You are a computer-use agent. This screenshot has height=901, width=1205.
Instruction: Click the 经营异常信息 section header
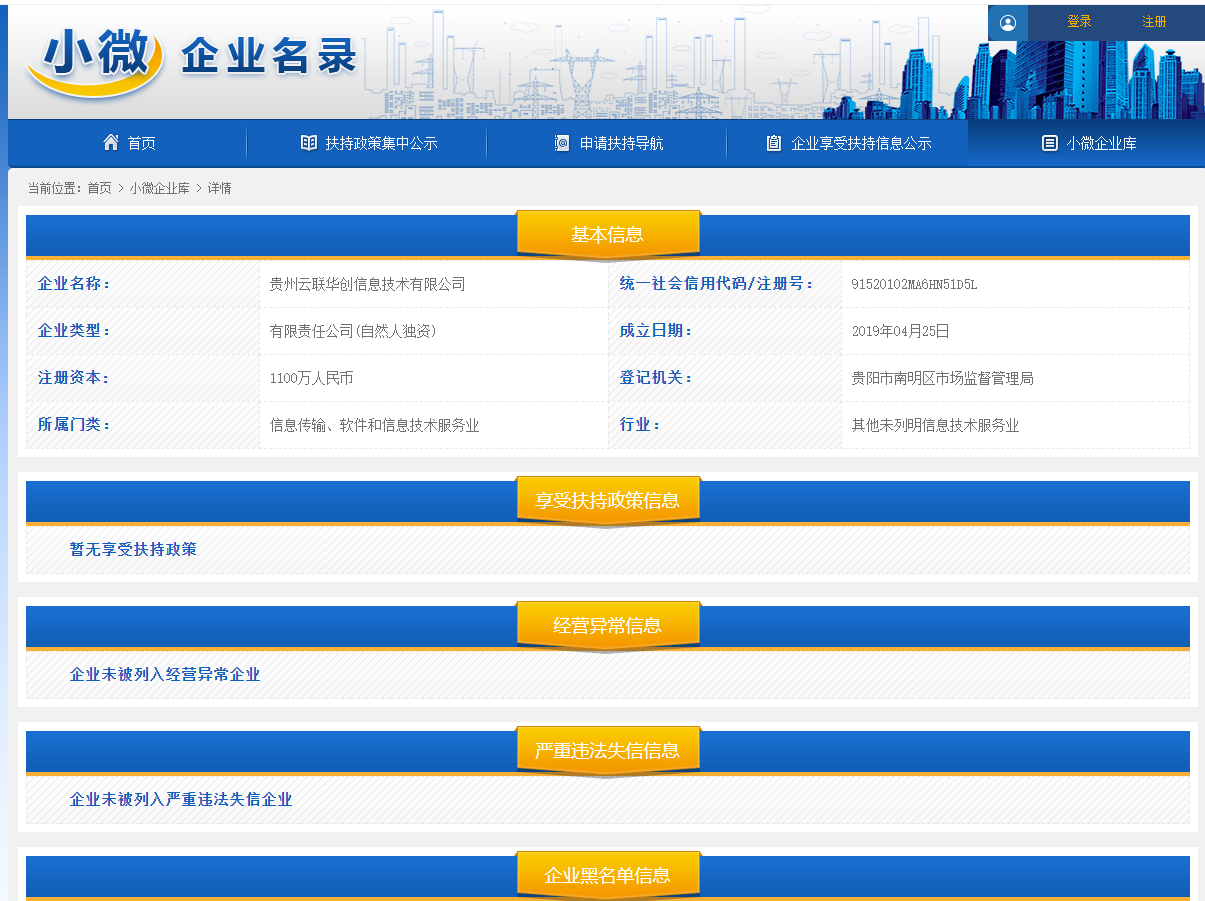coord(608,626)
